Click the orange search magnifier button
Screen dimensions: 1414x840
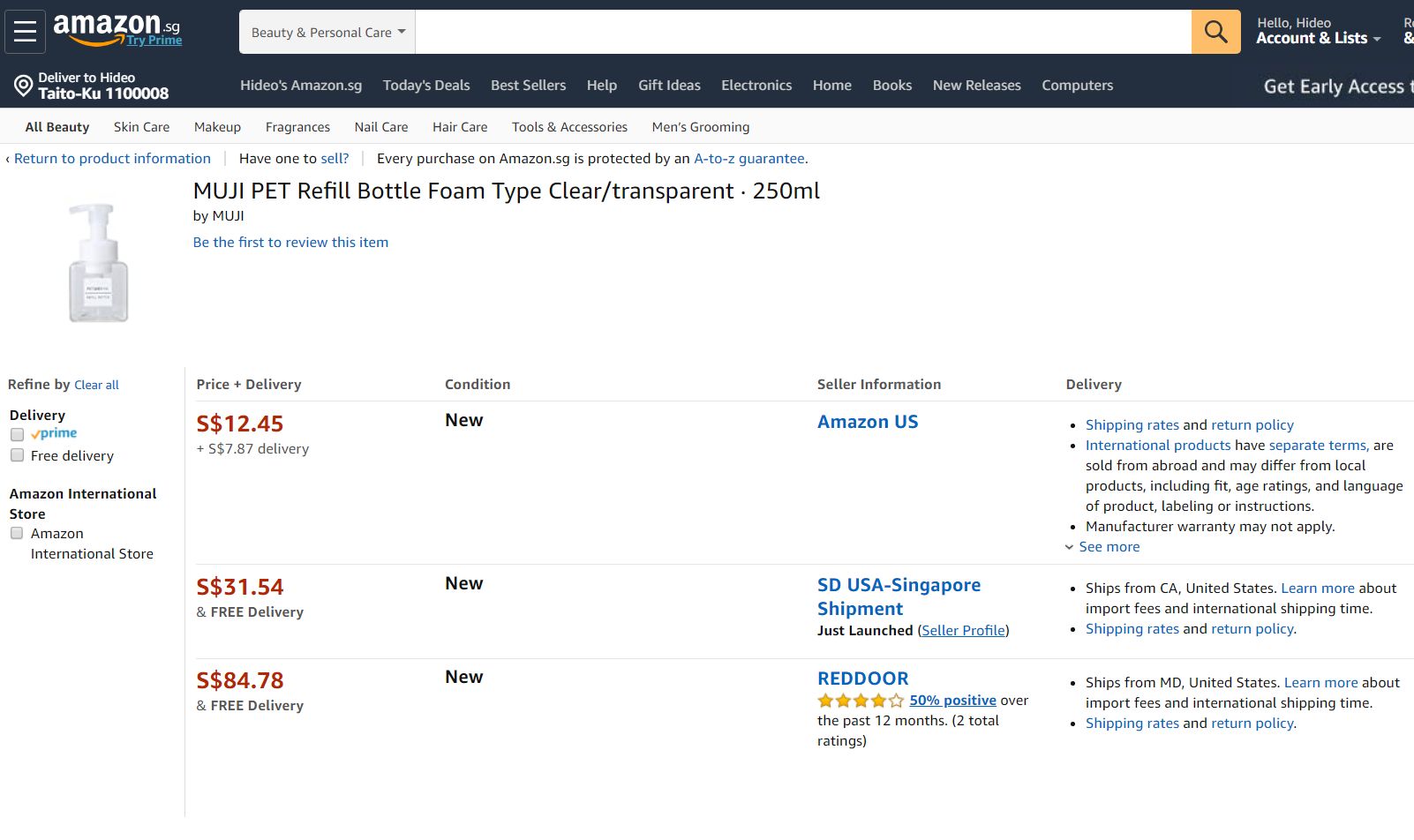tap(1215, 32)
